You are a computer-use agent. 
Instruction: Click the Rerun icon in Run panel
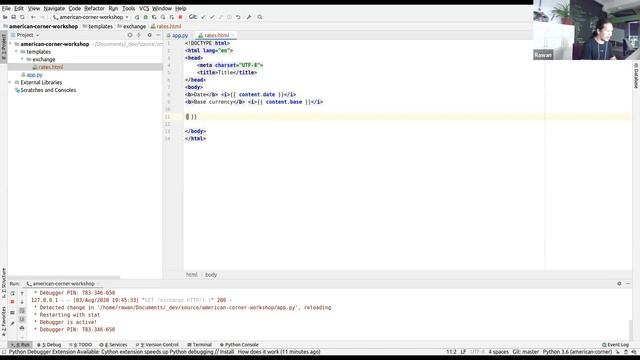tap(12, 293)
